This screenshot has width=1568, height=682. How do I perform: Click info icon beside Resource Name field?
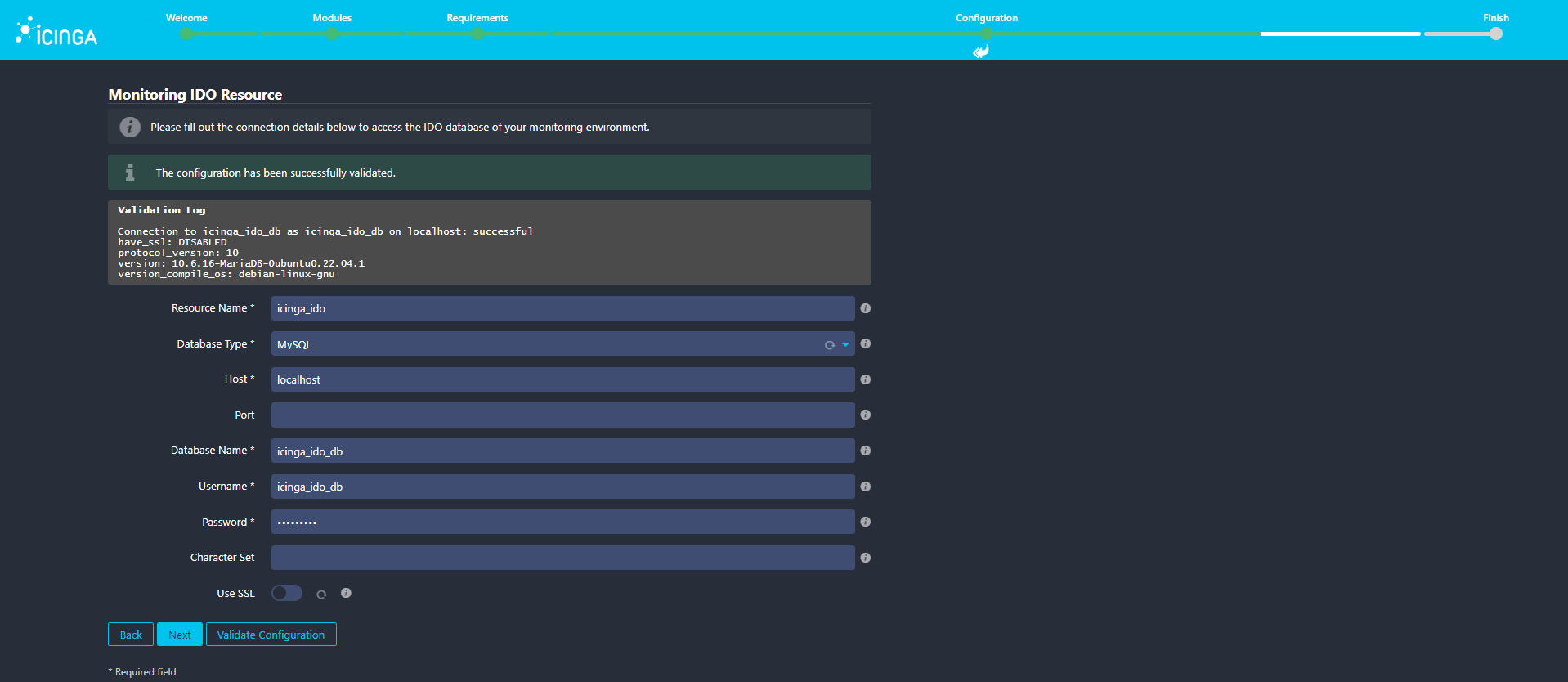[865, 308]
